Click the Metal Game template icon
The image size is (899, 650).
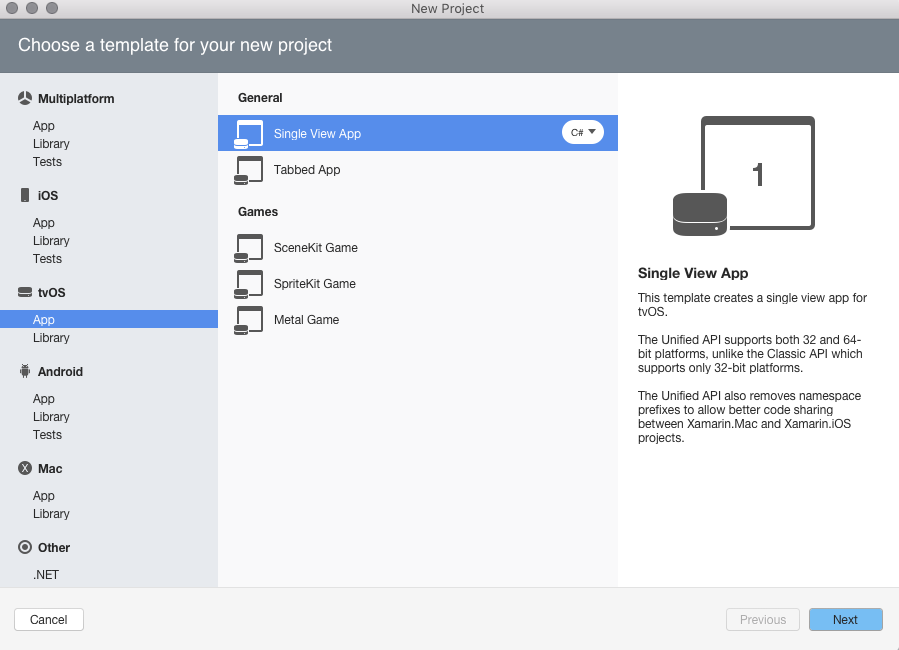(248, 319)
